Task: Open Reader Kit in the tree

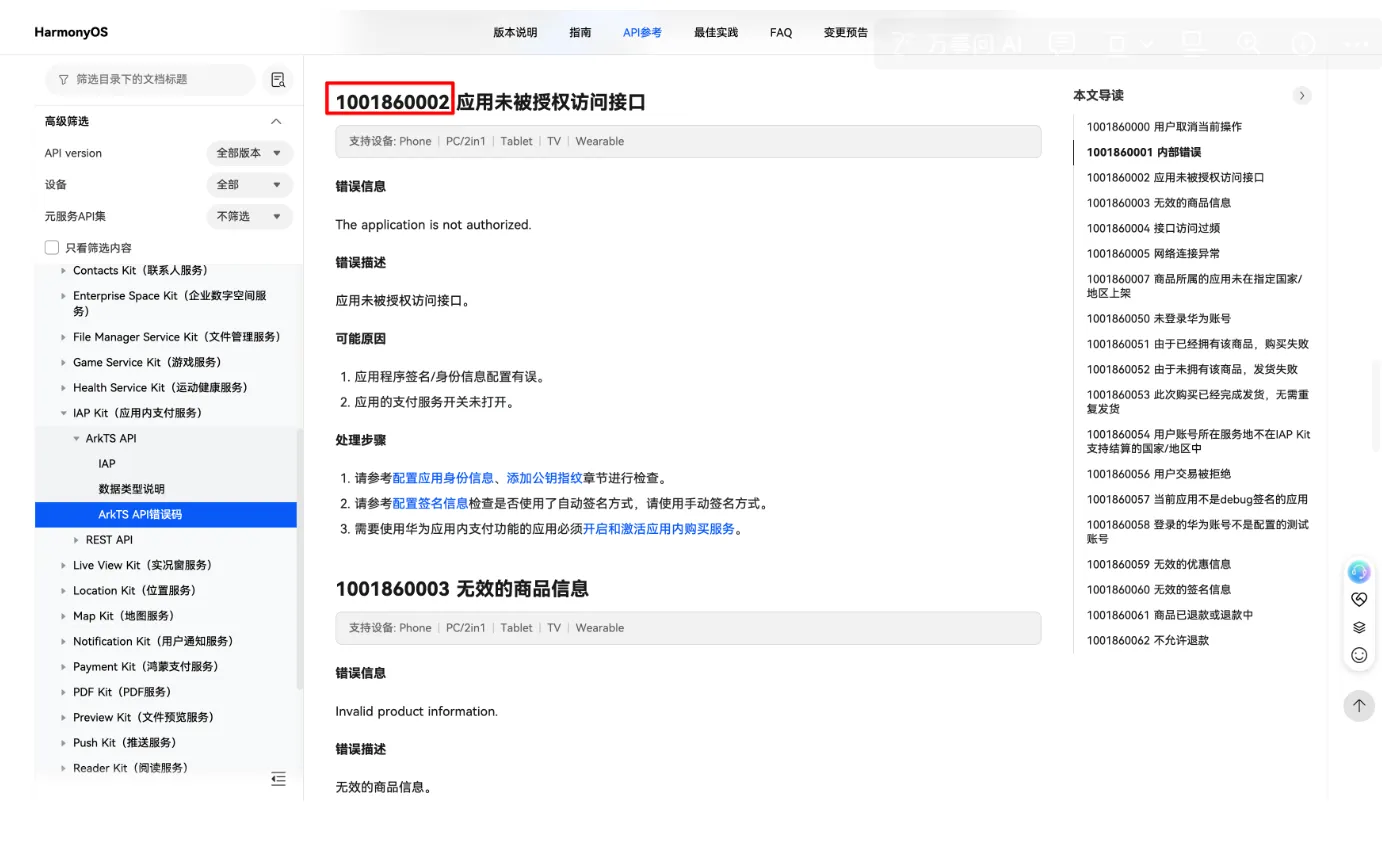Action: tap(130, 768)
